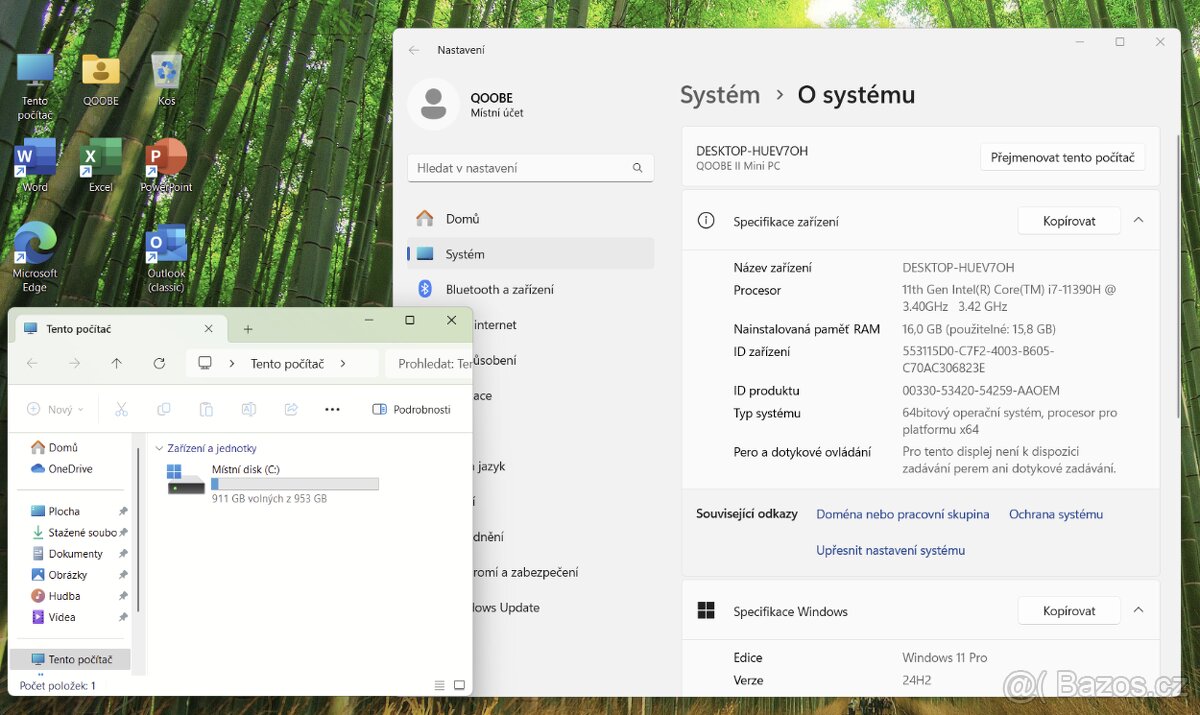Viewport: 1200px width, 715px height.
Task: Open the Ochrana systému link
Action: click(1055, 514)
